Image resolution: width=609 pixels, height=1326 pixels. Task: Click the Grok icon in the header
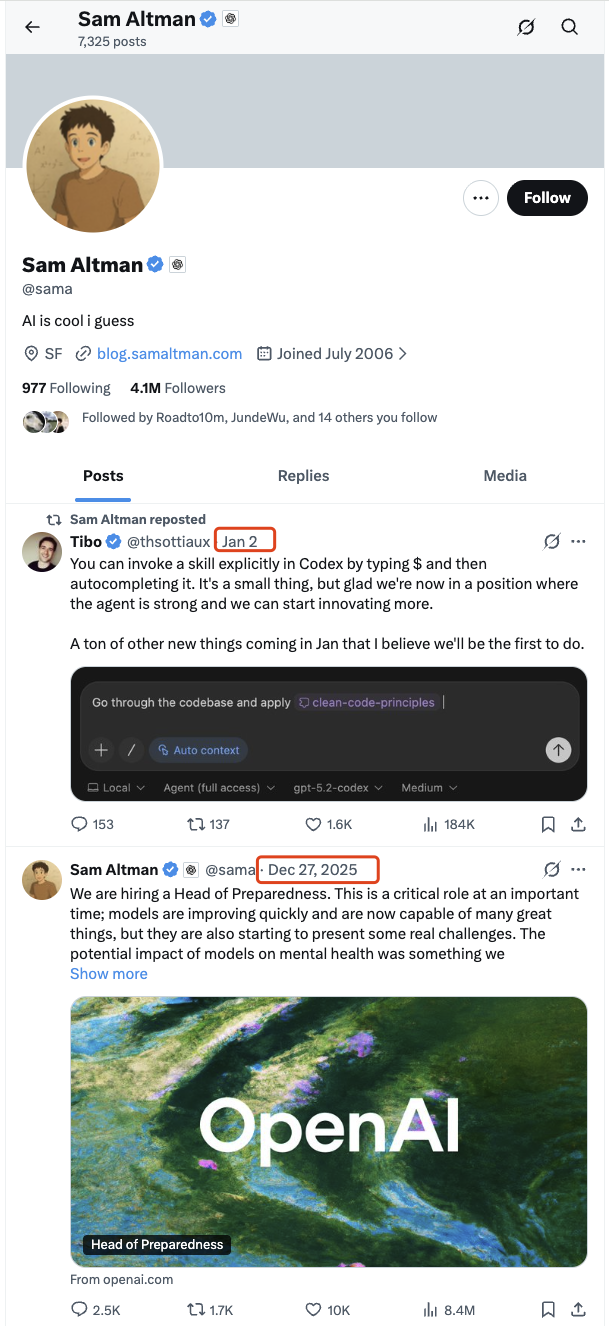click(x=526, y=27)
